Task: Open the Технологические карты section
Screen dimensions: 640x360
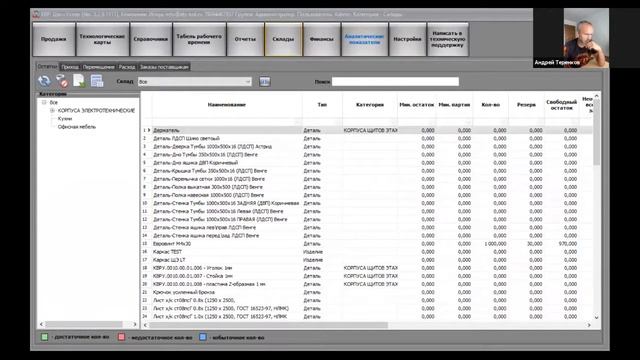Action: click(x=102, y=39)
